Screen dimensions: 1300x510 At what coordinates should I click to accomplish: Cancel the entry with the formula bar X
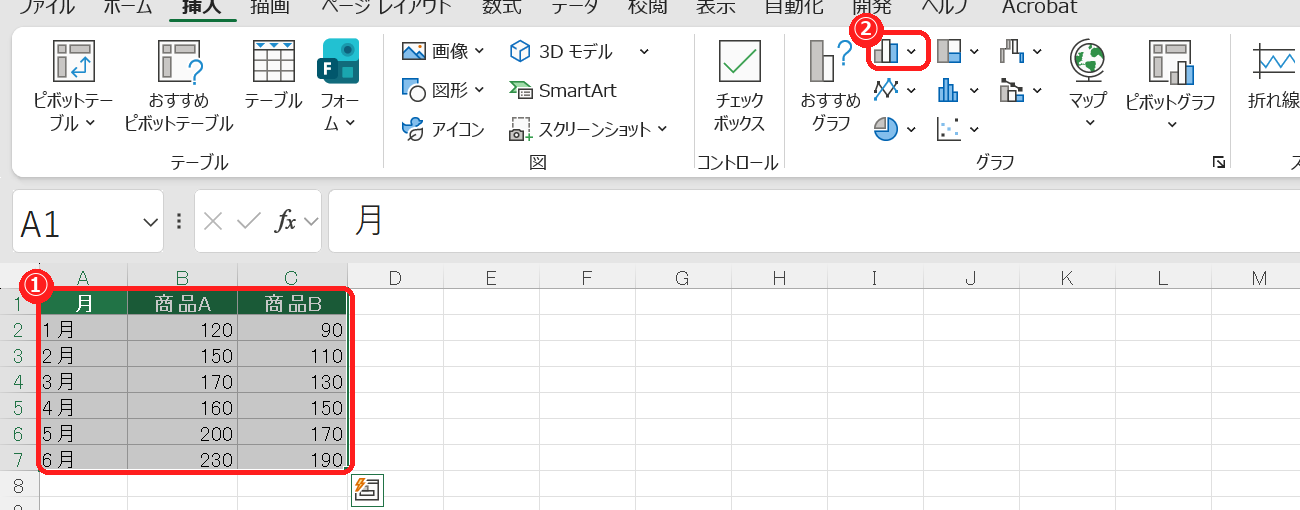coord(212,222)
